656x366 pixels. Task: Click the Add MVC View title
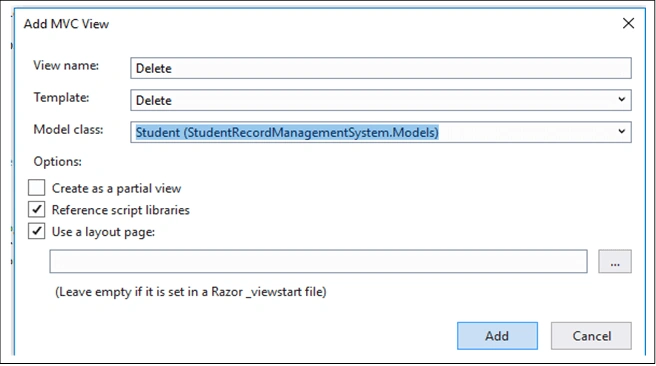pyautogui.click(x=66, y=24)
